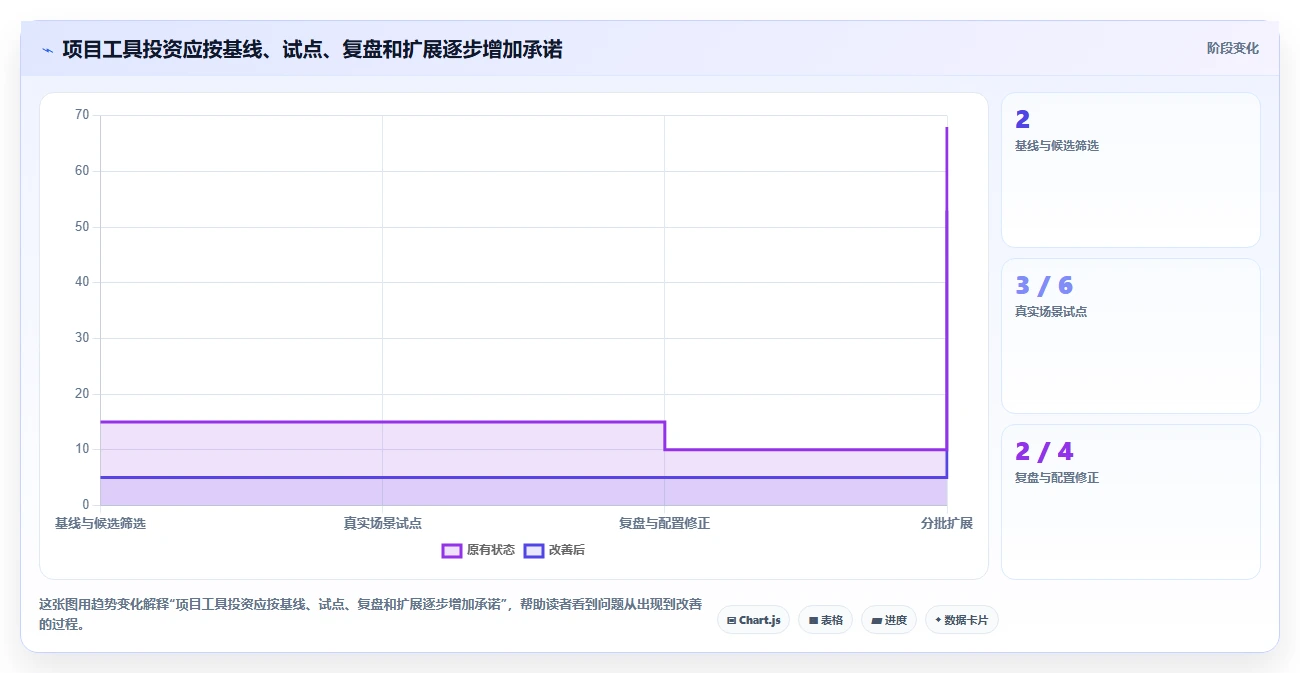Select the Chart.js tag chip
The image size is (1300, 673).
click(x=753, y=620)
